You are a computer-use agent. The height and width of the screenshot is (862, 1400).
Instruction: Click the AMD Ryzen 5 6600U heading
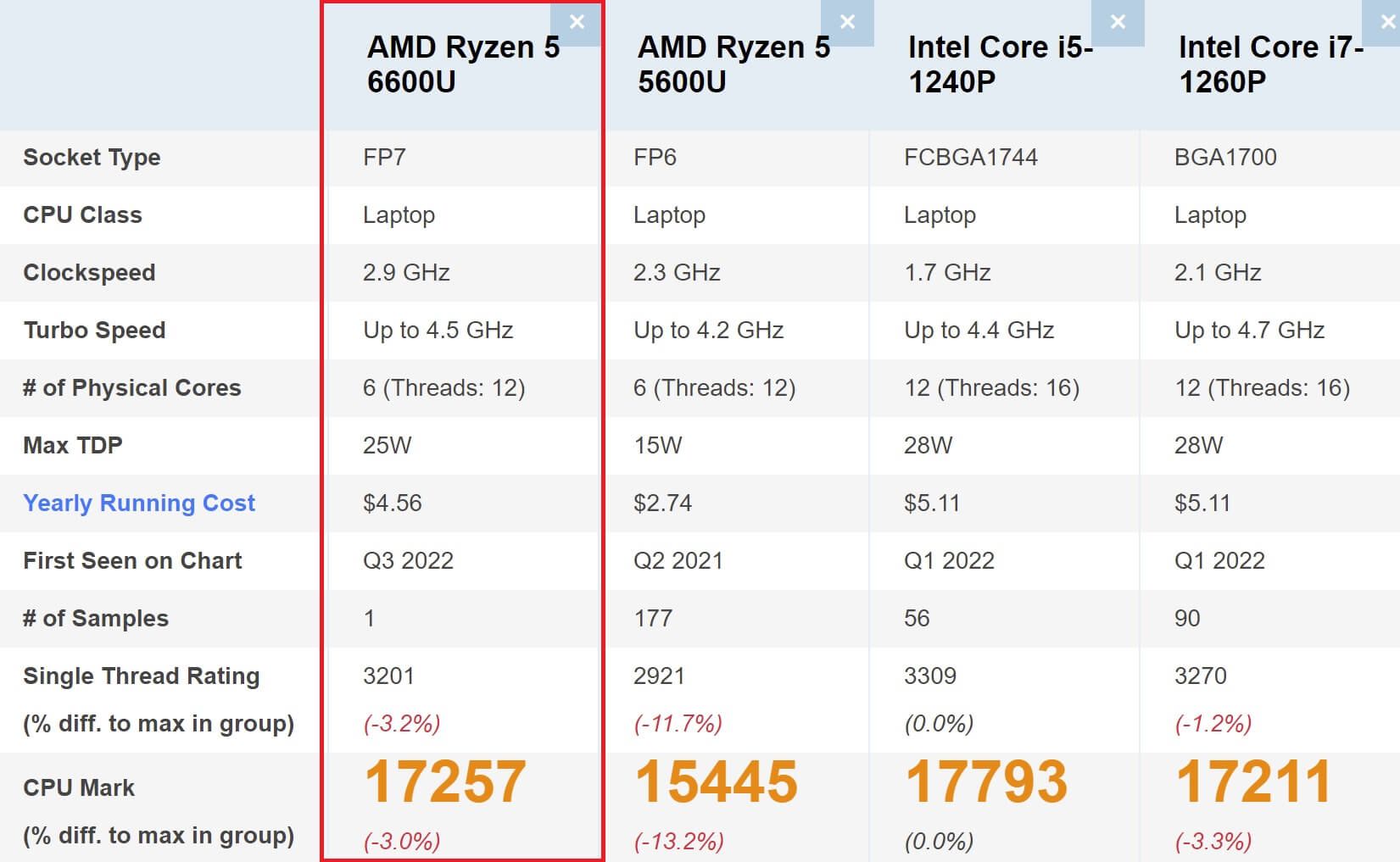tap(463, 64)
